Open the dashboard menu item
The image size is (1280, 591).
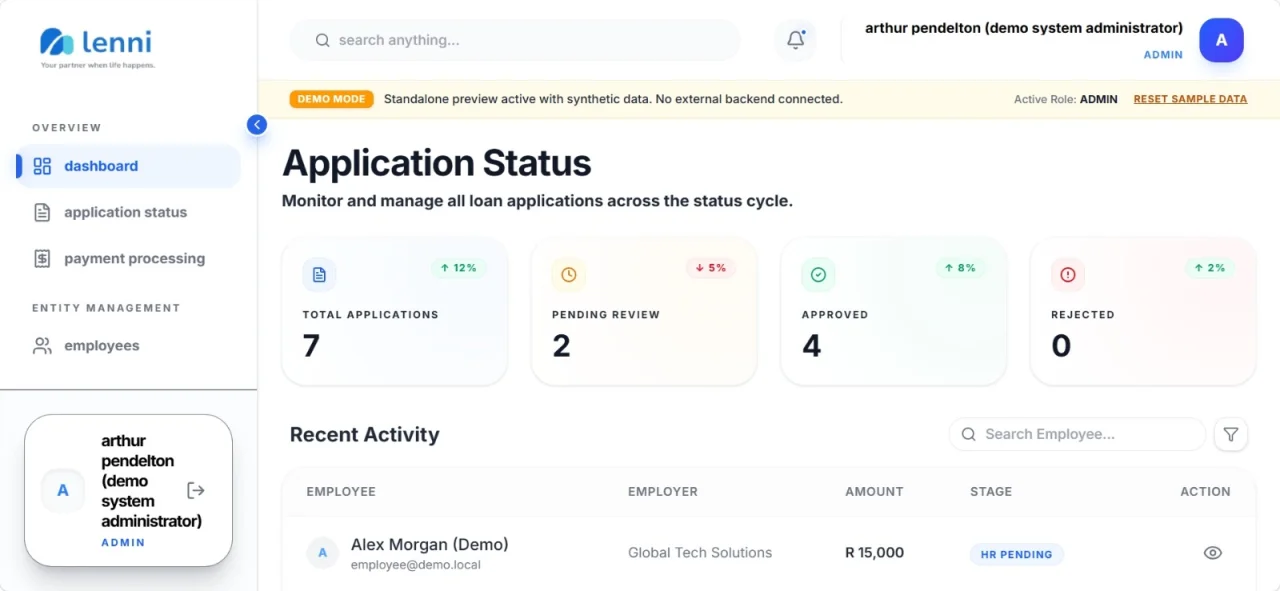(128, 166)
